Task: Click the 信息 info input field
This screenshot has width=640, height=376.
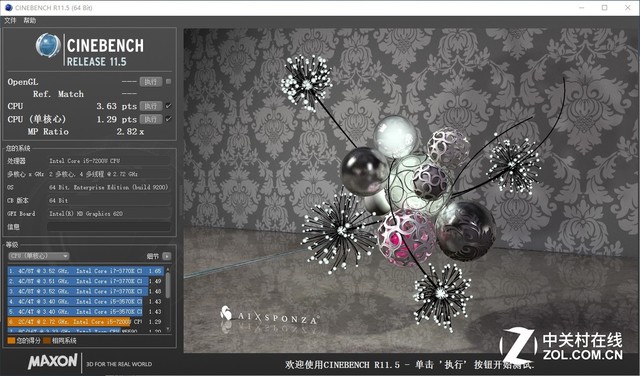Action: pyautogui.click(x=109, y=227)
